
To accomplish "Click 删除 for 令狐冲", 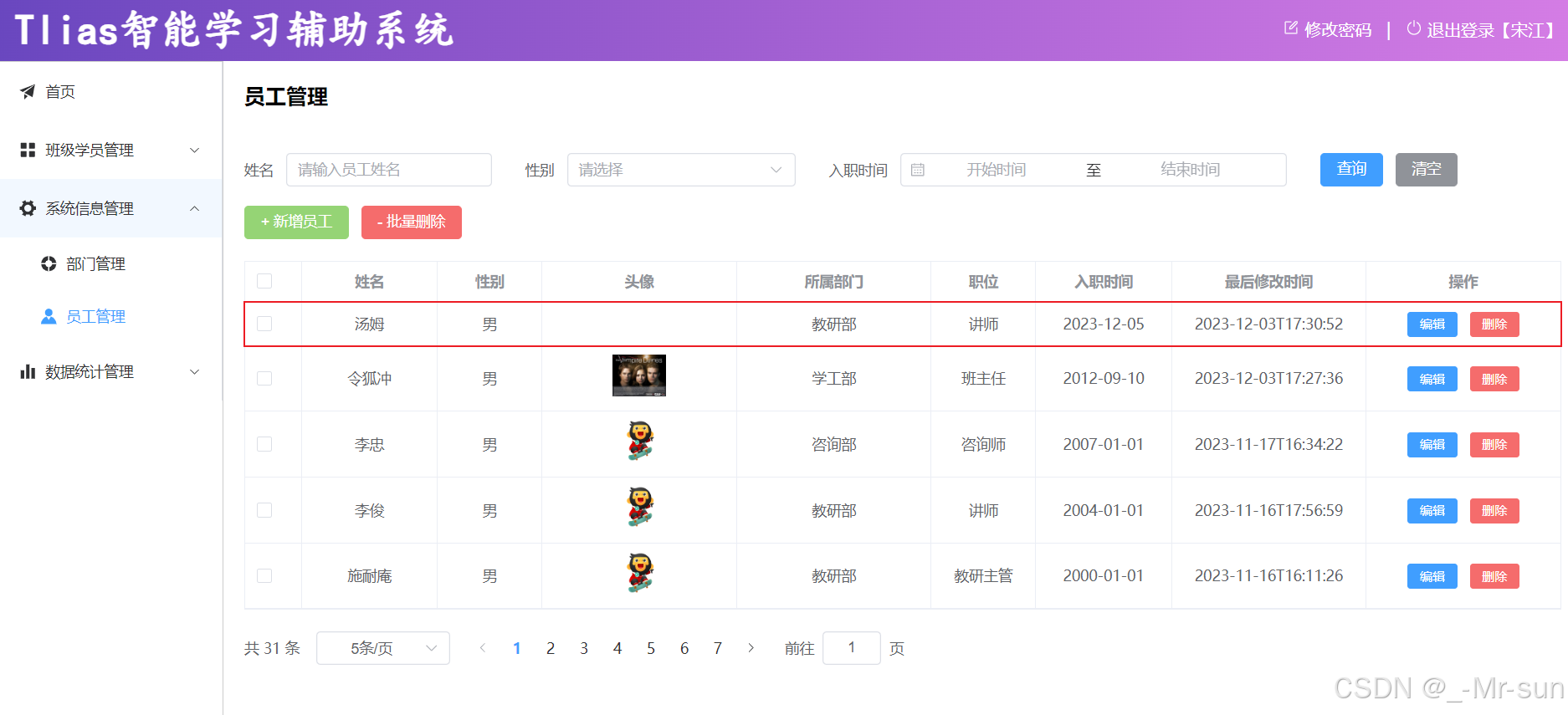I will [1494, 379].
